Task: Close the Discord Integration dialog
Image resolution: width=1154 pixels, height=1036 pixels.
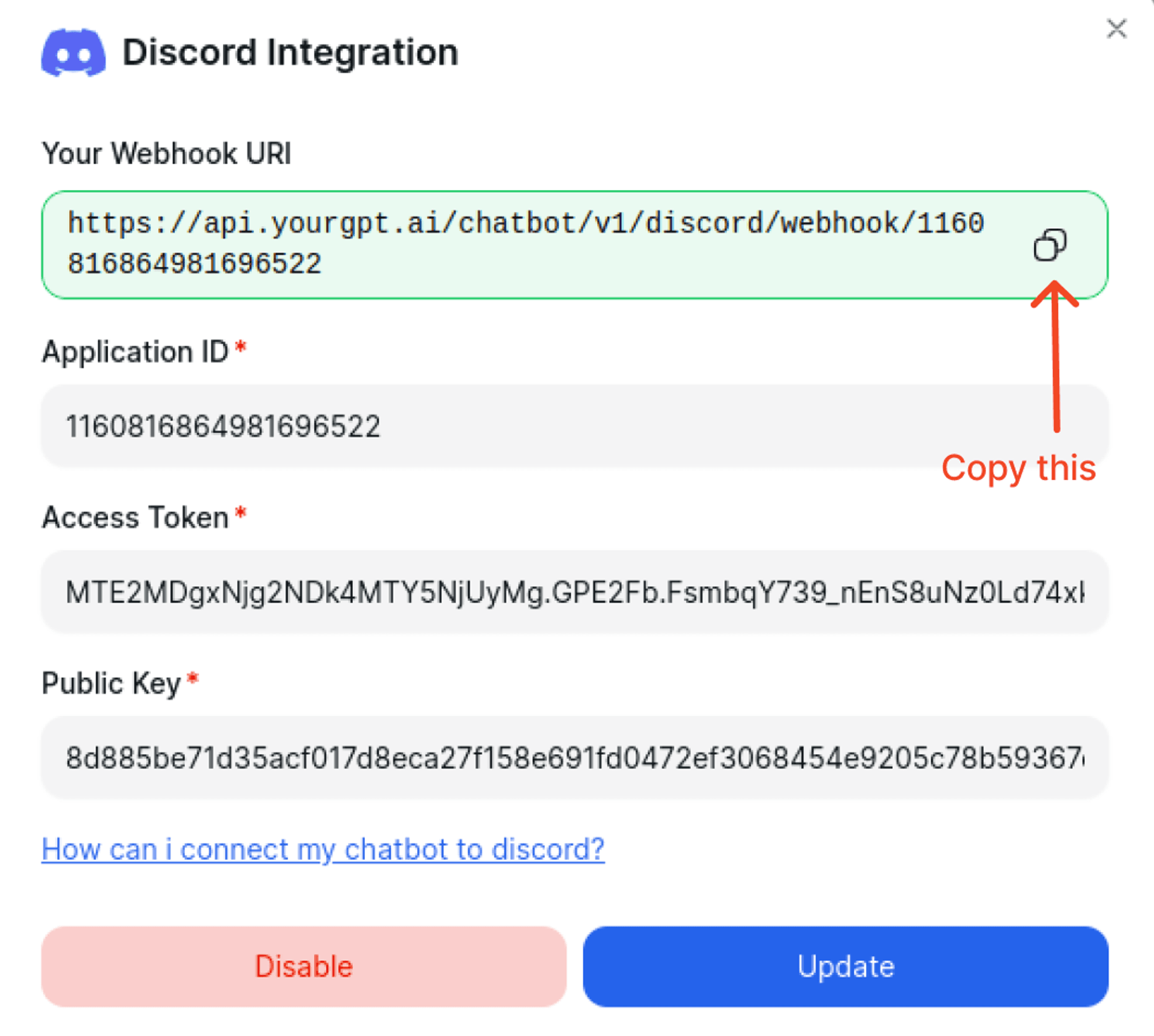Action: click(1117, 29)
